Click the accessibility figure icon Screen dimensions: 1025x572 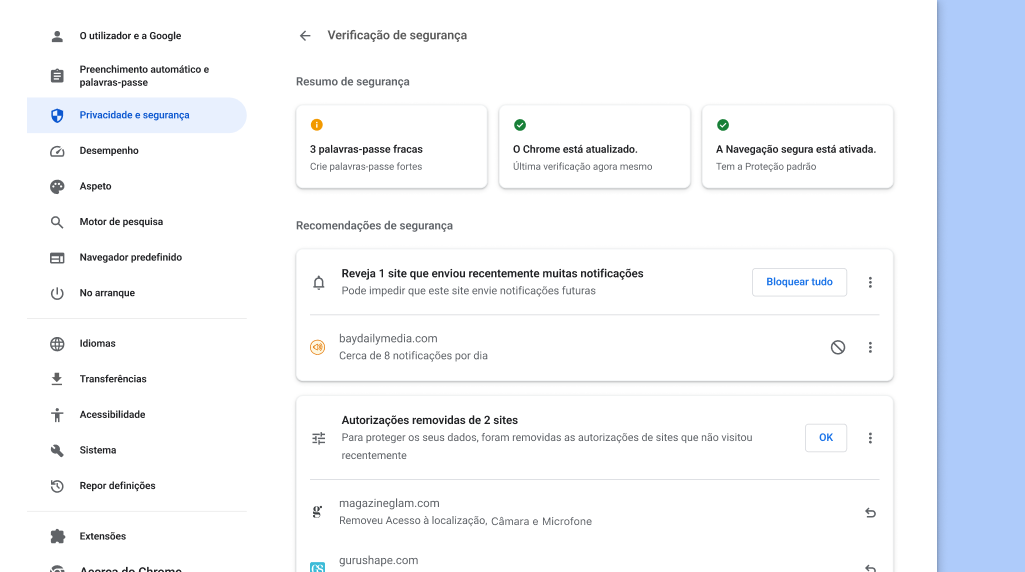pos(58,415)
